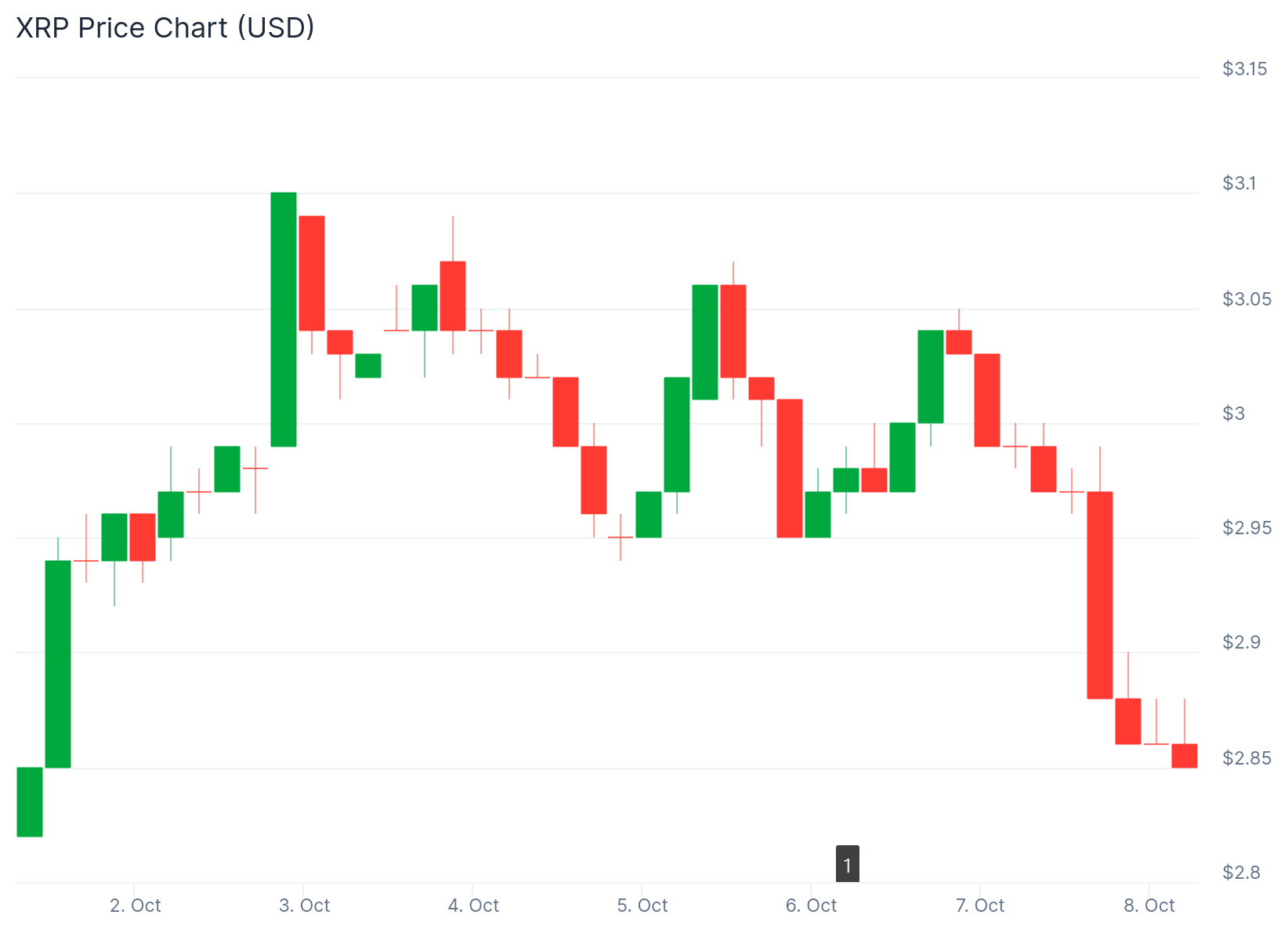The height and width of the screenshot is (940, 1288).
Task: Click the $3.15 price axis label
Action: tap(1244, 69)
